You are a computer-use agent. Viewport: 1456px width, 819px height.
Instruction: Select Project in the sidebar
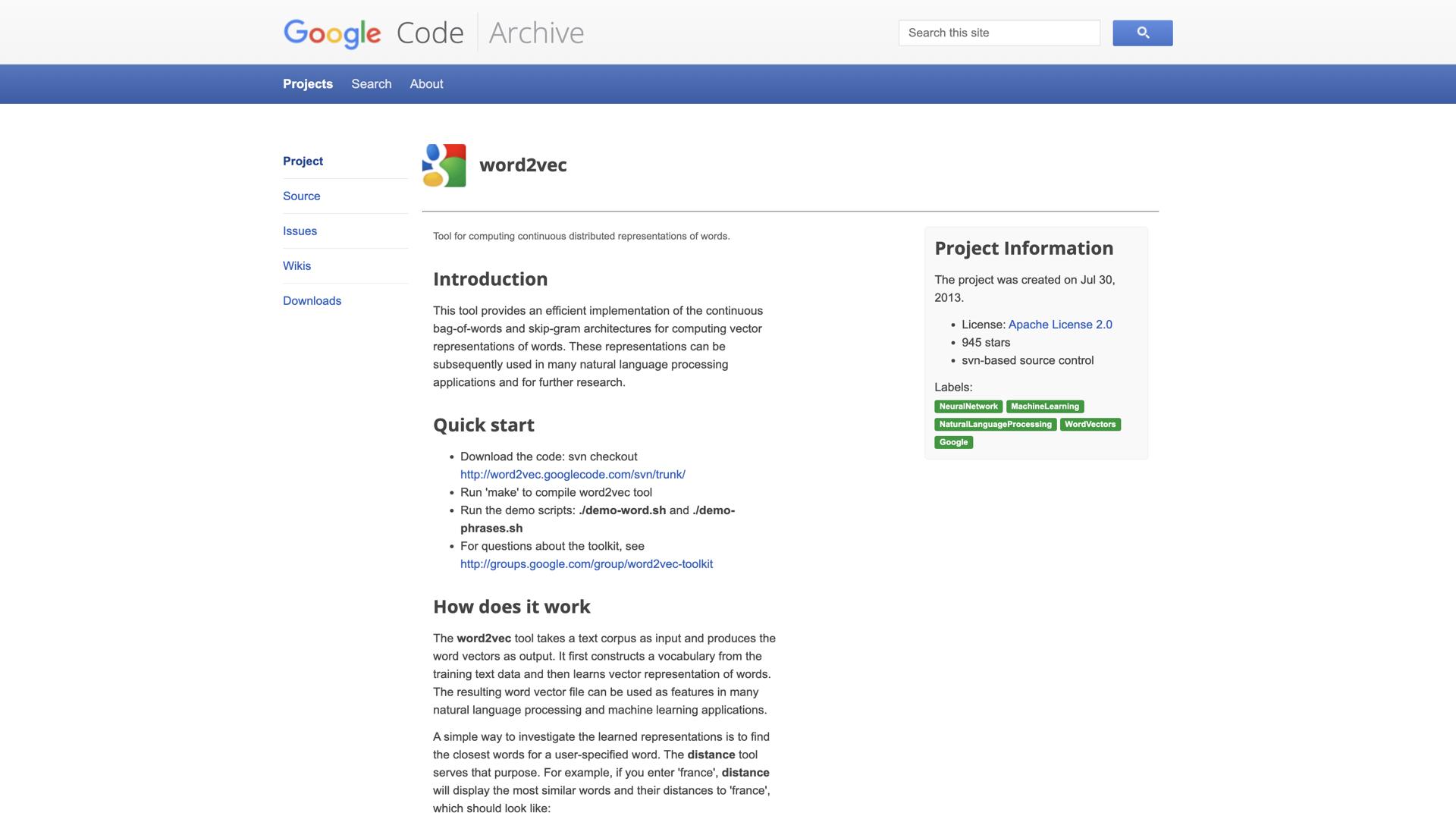(x=303, y=162)
